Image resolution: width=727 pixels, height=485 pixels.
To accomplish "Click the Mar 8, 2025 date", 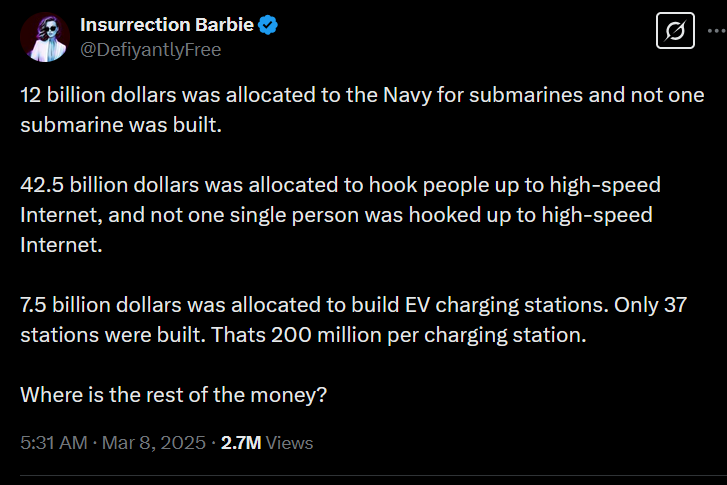I will pos(154,442).
